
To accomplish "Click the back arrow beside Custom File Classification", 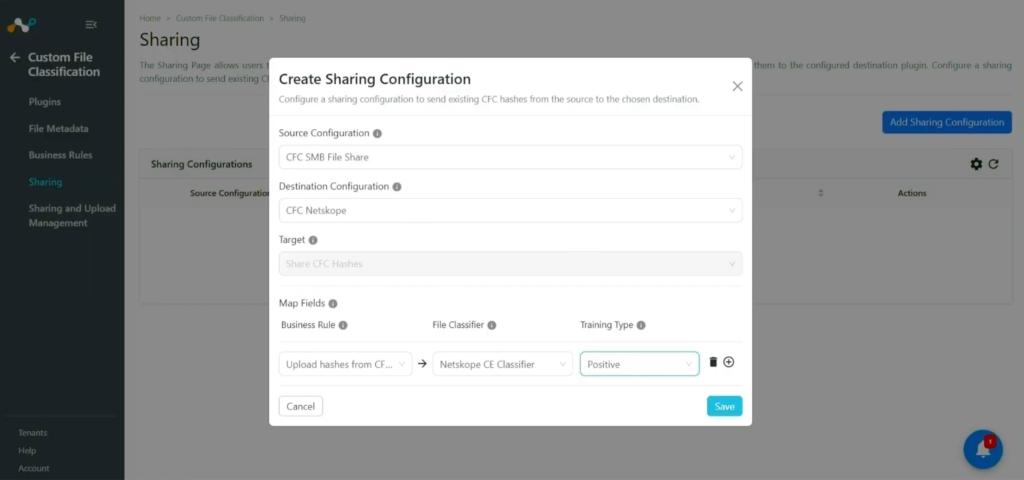I will (x=14, y=57).
